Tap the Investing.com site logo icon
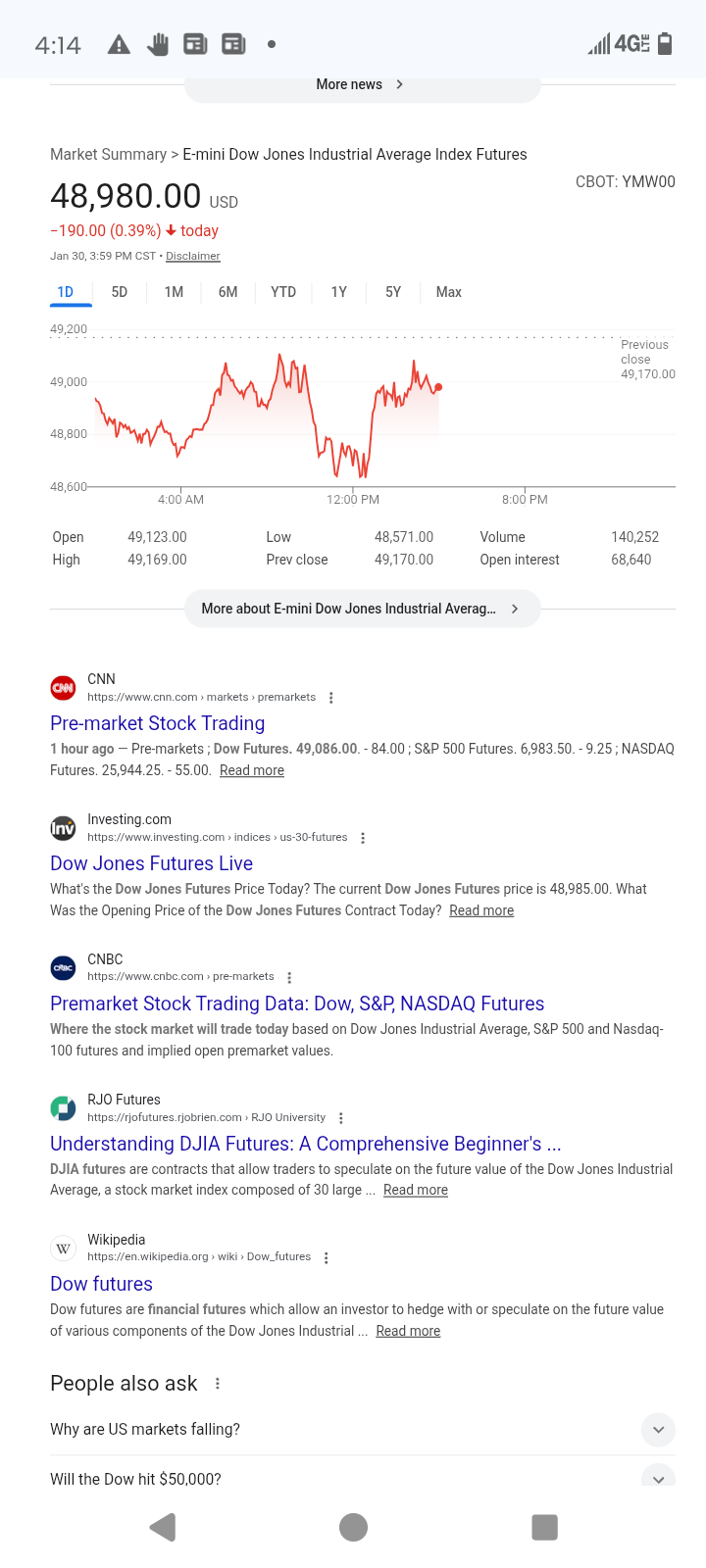The width and height of the screenshot is (706, 1568). tap(63, 828)
